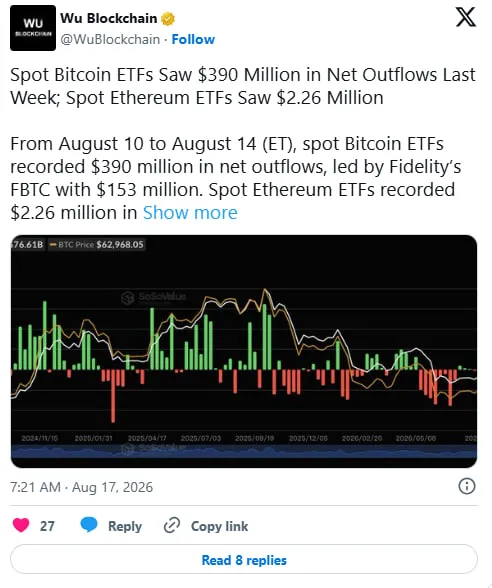Open the Read 8 replies button

point(244,560)
